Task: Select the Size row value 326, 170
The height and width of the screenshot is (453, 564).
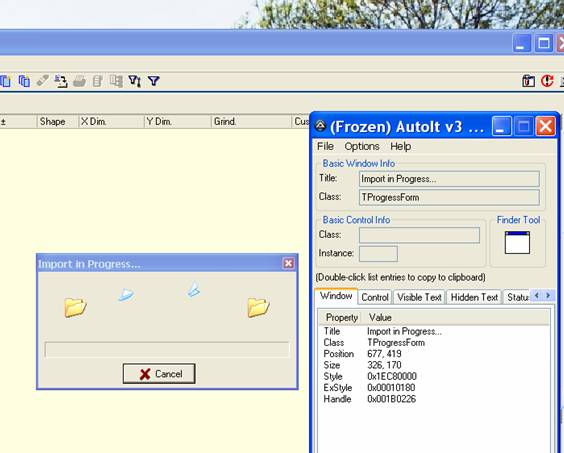Action: [x=384, y=365]
